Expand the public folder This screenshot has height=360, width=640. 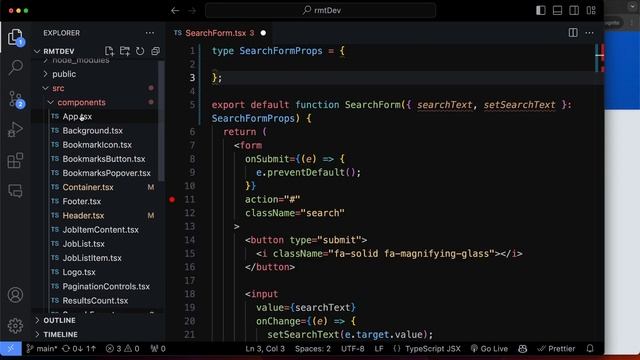click(46, 74)
